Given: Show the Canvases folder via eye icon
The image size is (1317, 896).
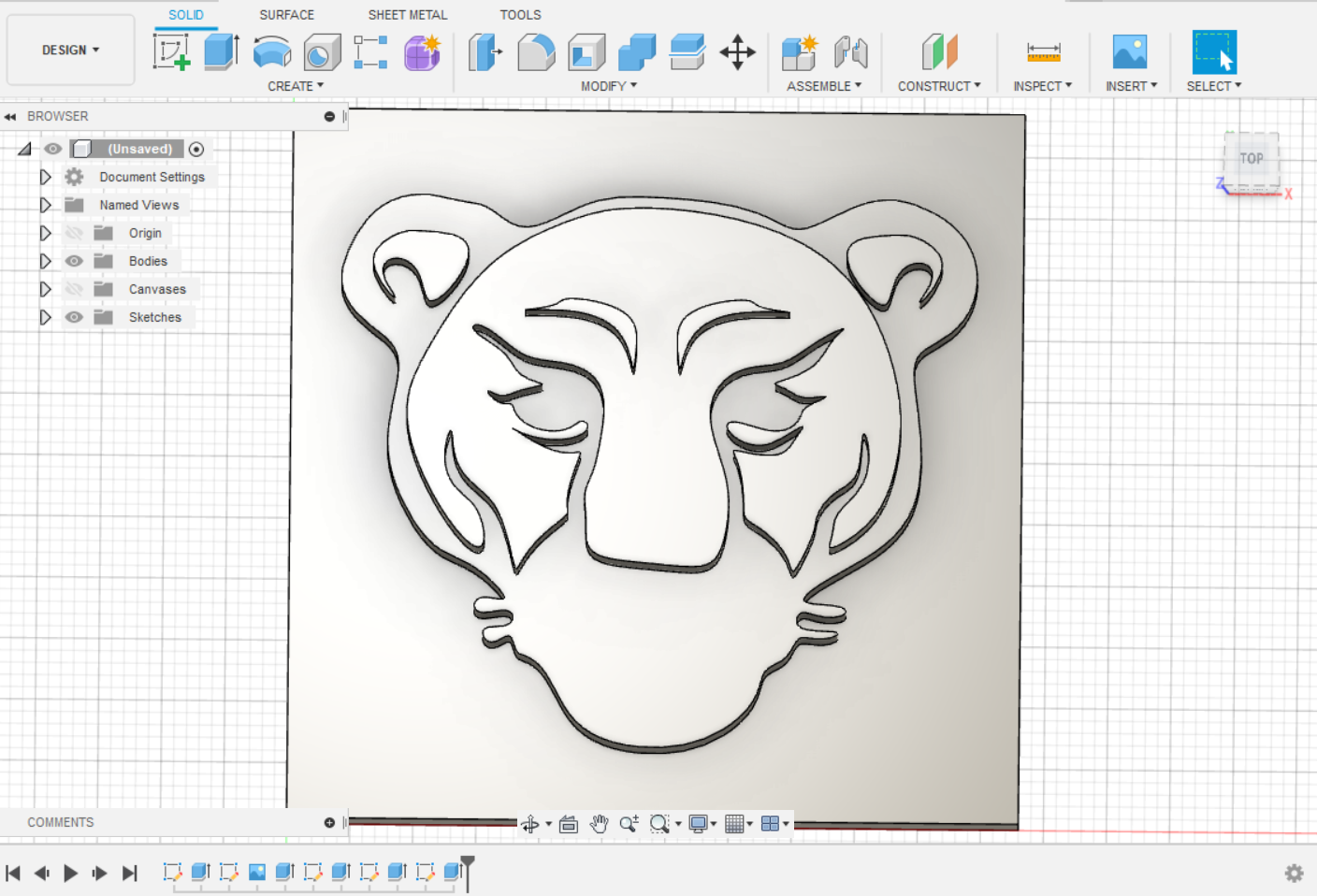Looking at the screenshot, I should click(75, 289).
